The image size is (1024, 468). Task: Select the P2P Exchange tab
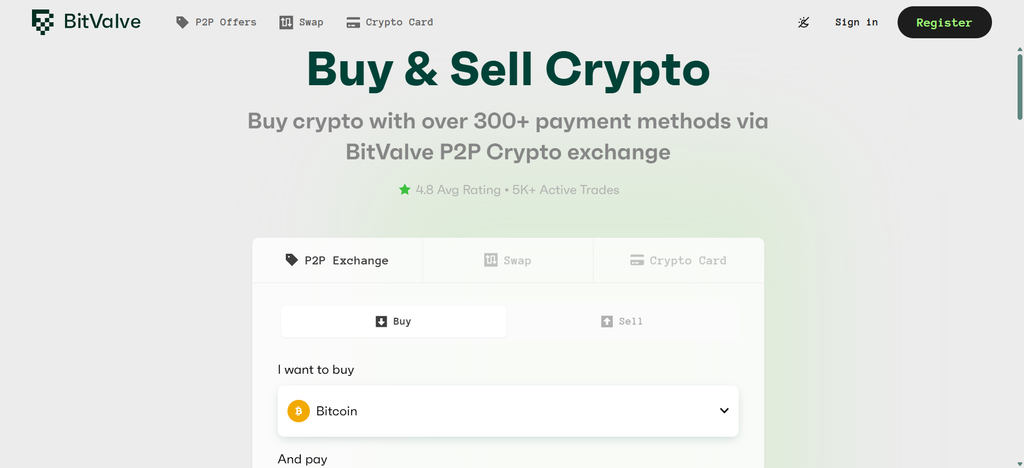338,260
